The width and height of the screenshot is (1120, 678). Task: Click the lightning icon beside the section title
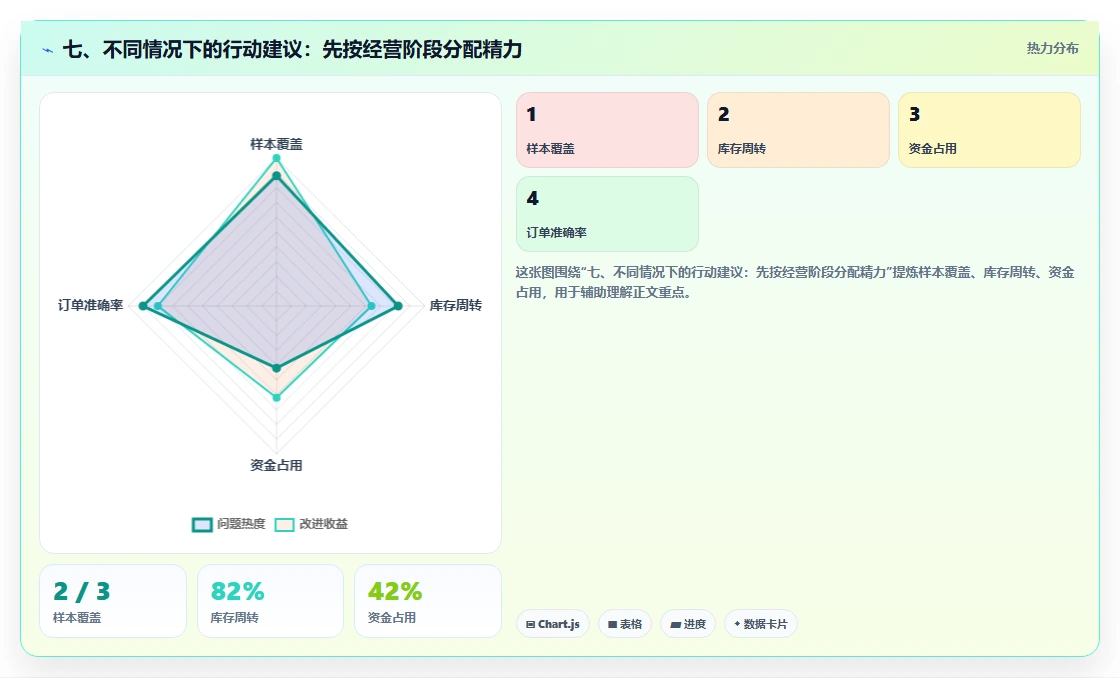(48, 50)
